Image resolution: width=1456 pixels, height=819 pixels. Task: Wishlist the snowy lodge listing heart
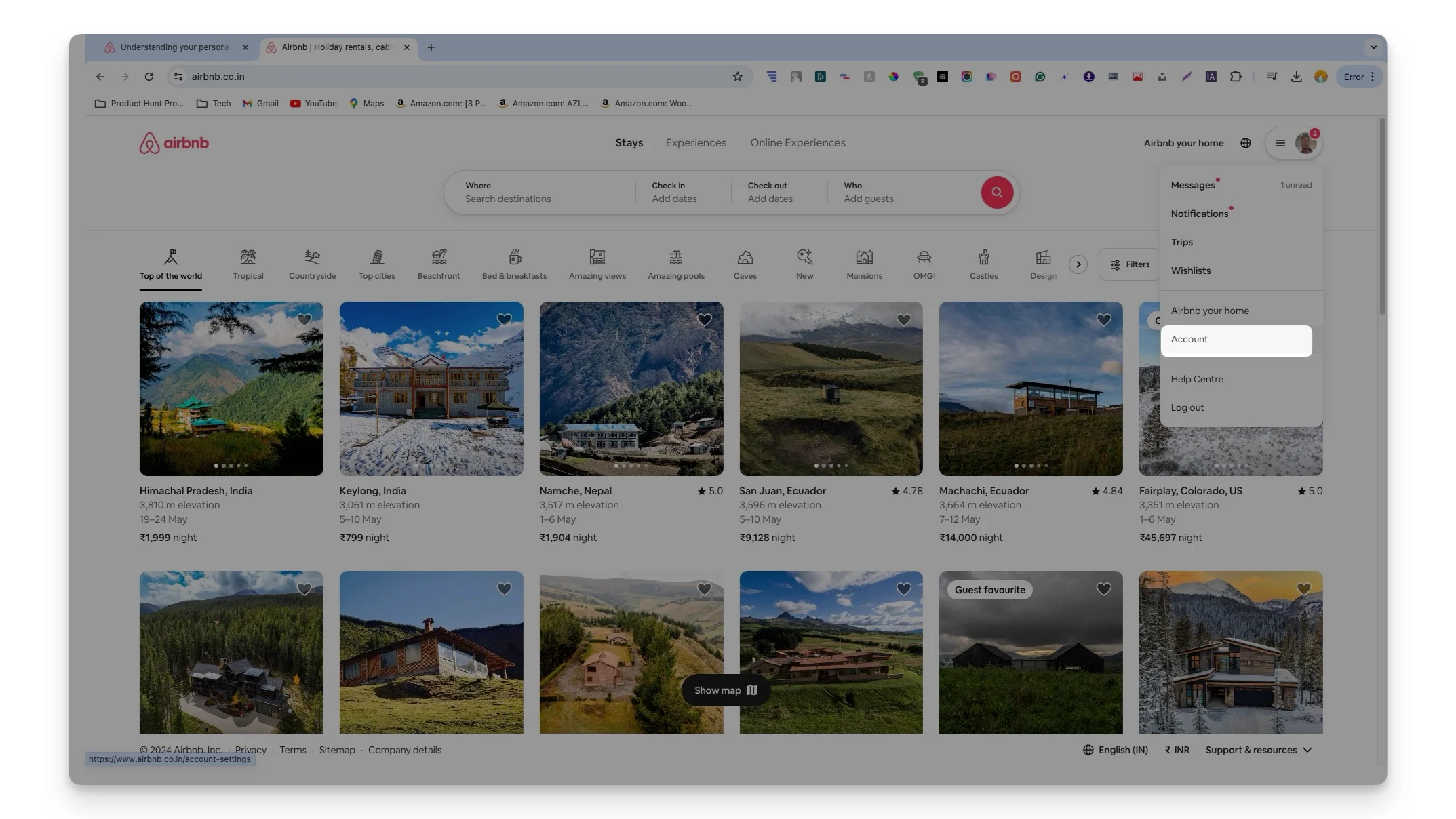[x=1303, y=589]
